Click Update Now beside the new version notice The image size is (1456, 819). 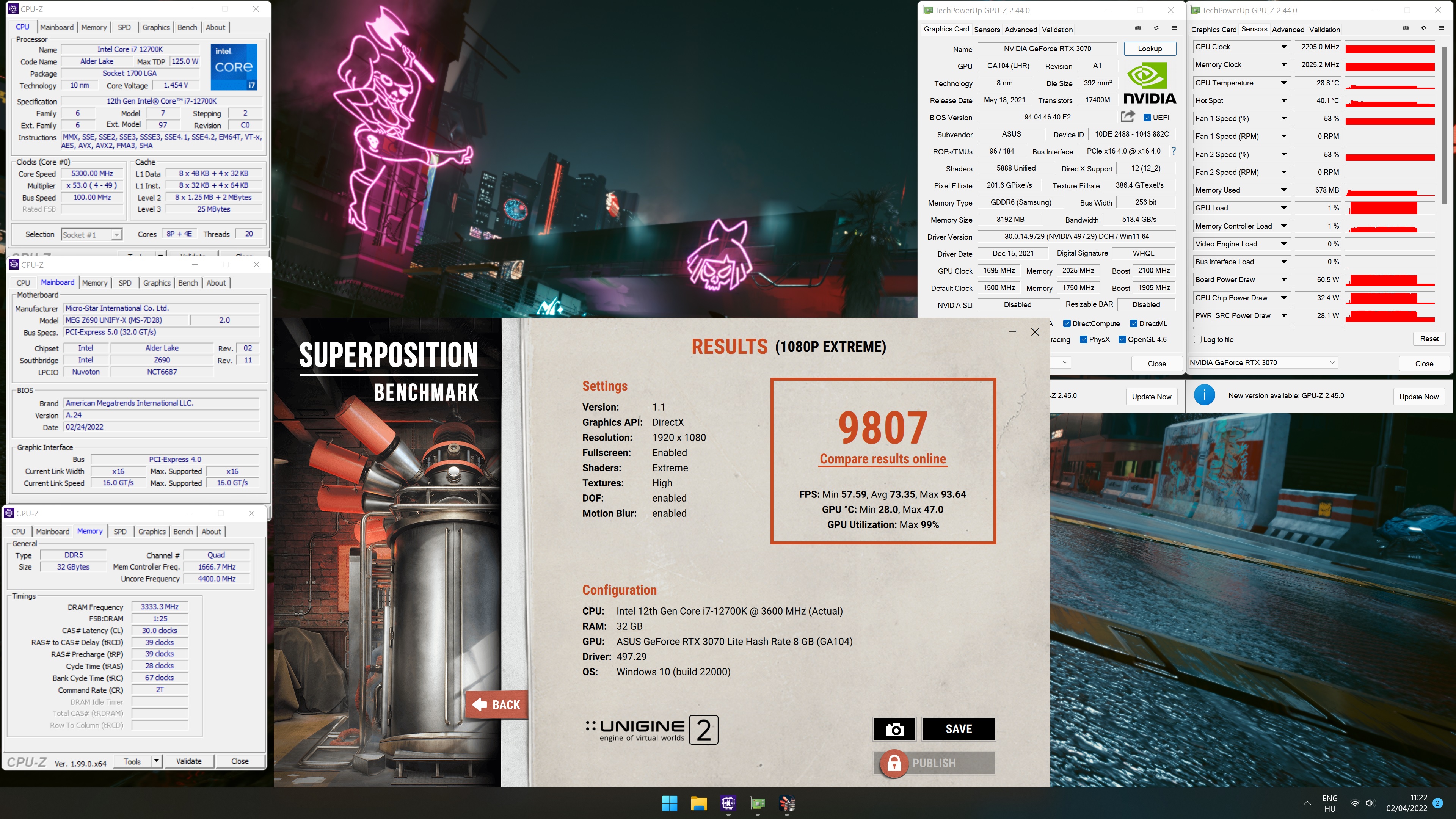click(x=1419, y=396)
